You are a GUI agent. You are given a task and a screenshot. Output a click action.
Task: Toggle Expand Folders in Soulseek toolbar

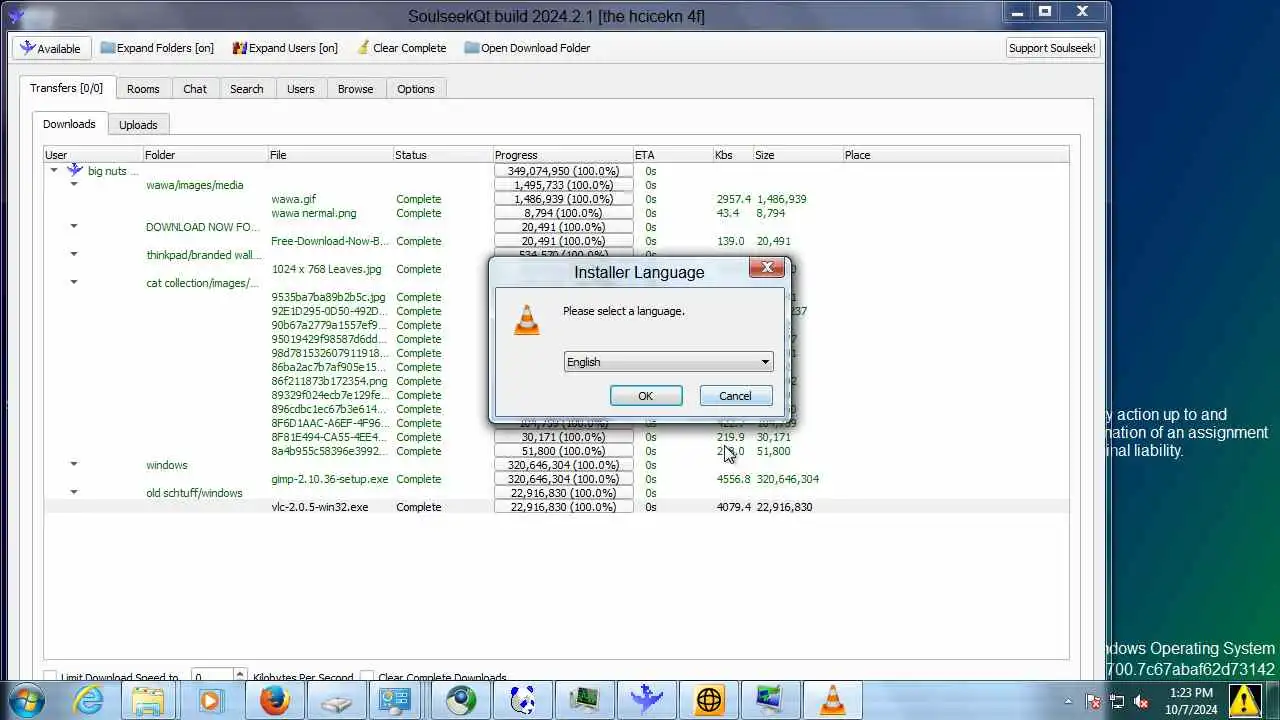click(x=157, y=48)
